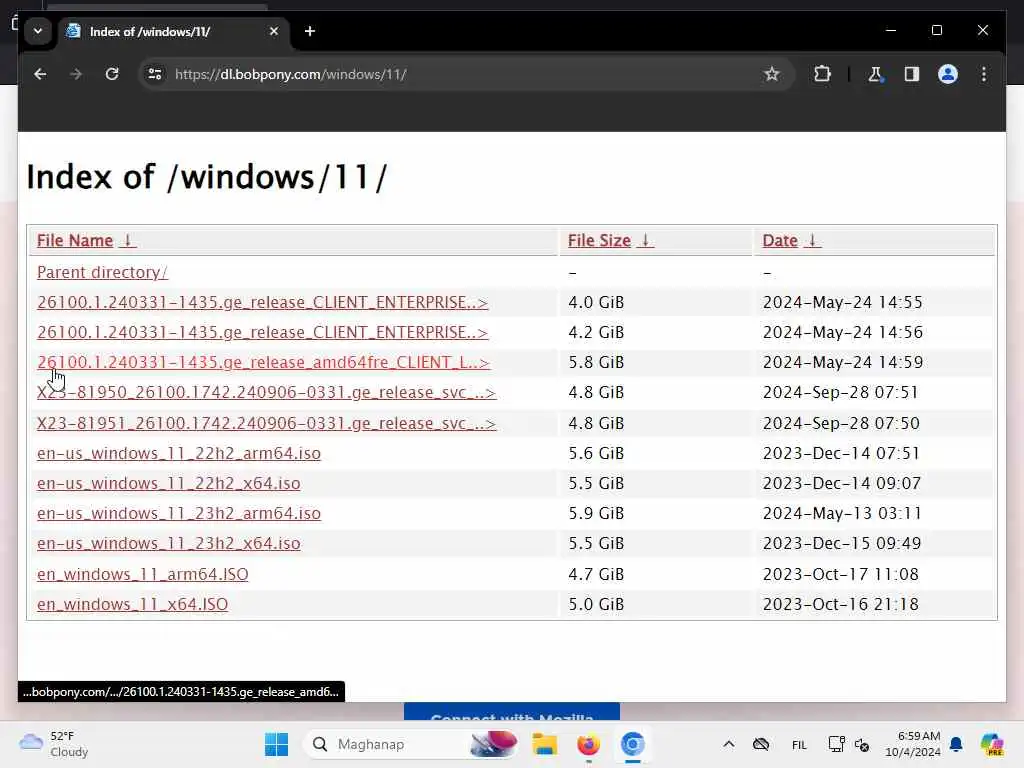Download en-us_windows_11_22h2_x64.iso
The height and width of the screenshot is (768, 1024).
click(x=168, y=483)
